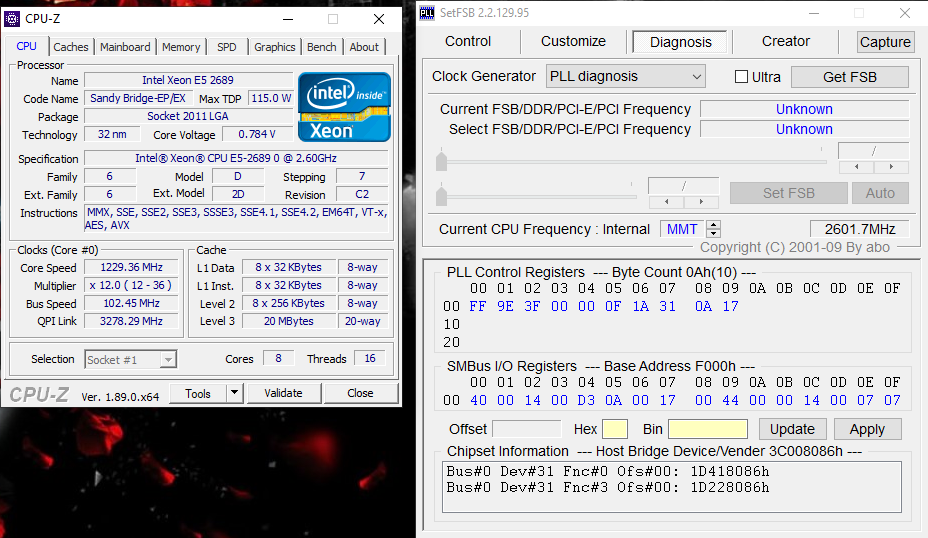Open the Creator tab in SetFSB

coord(785,41)
